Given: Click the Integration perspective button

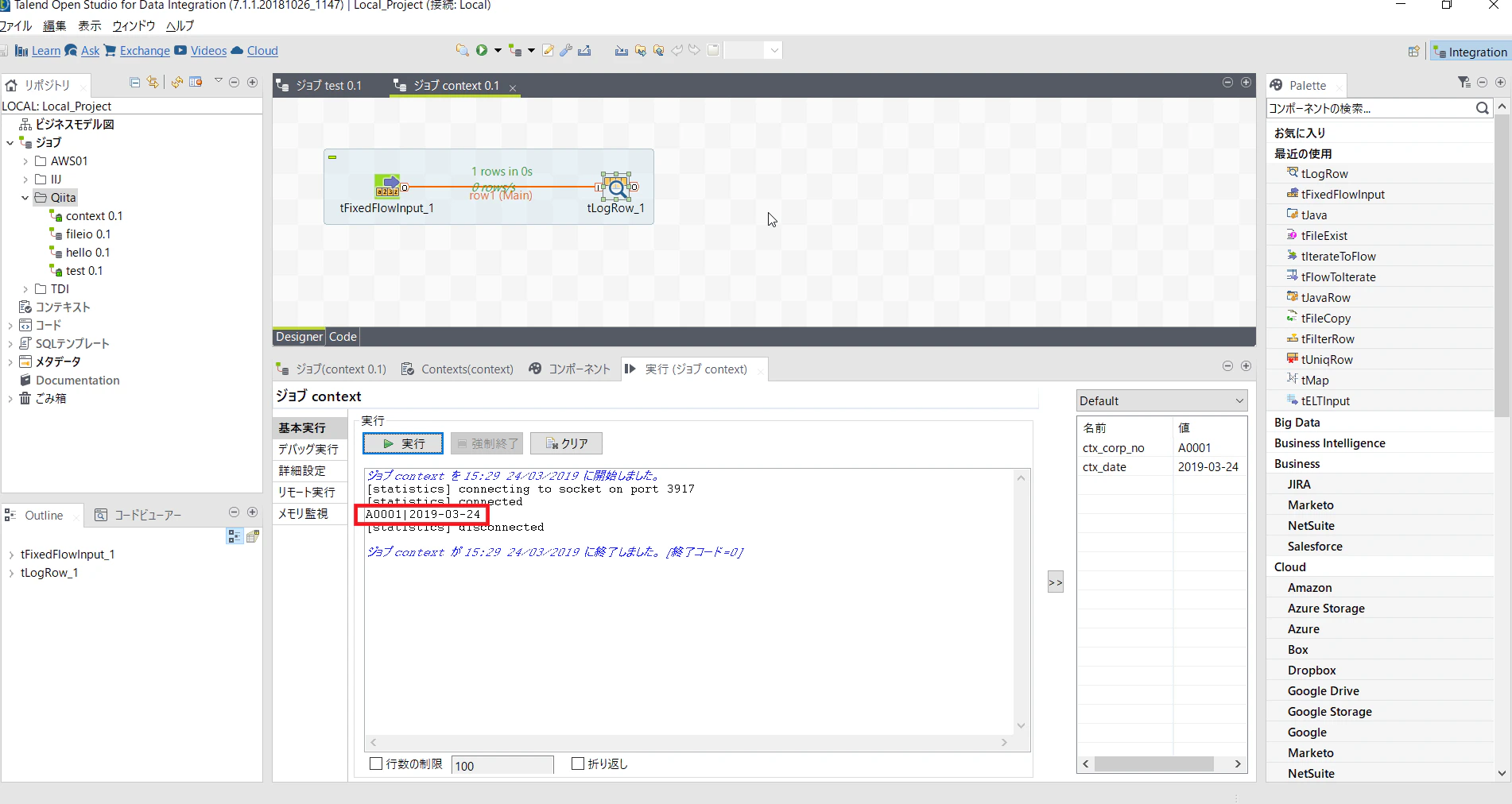Looking at the screenshot, I should (x=1470, y=52).
